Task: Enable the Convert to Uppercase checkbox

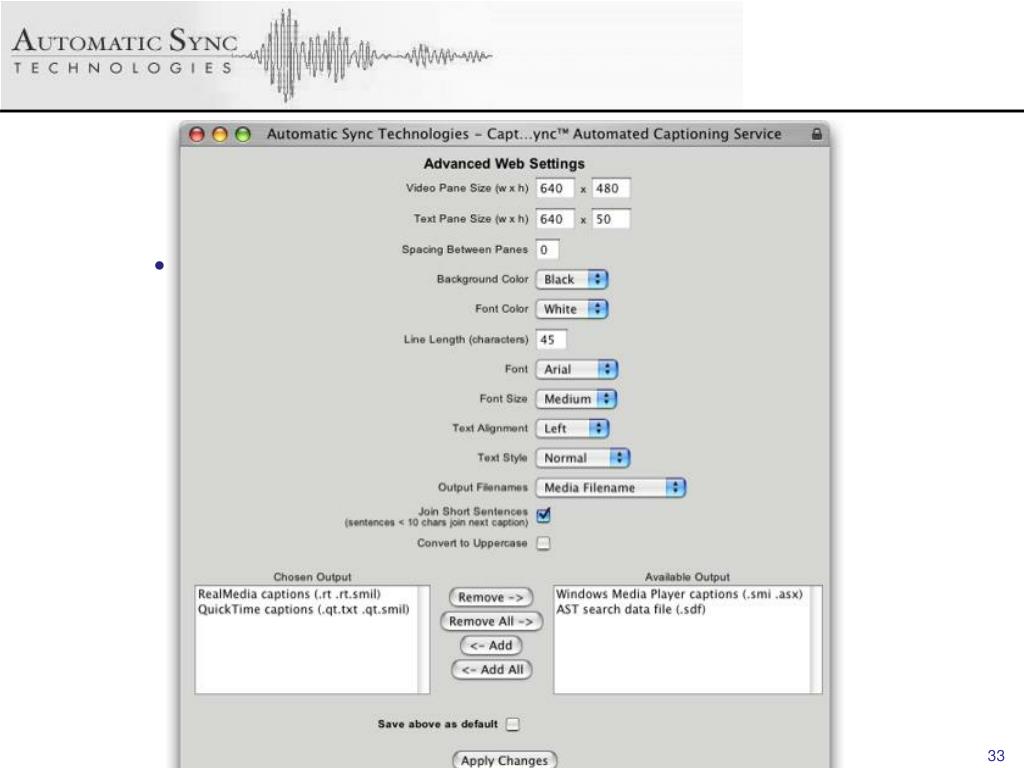Action: [x=543, y=543]
